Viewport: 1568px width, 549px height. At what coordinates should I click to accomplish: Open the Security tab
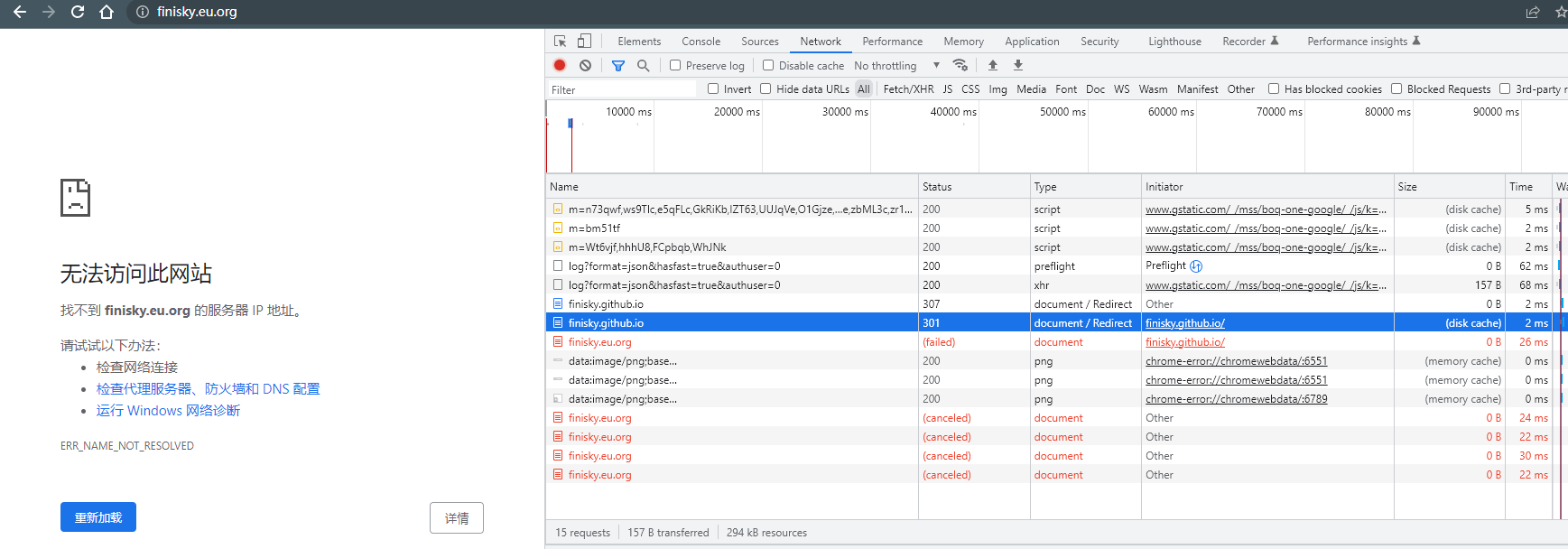(1099, 42)
